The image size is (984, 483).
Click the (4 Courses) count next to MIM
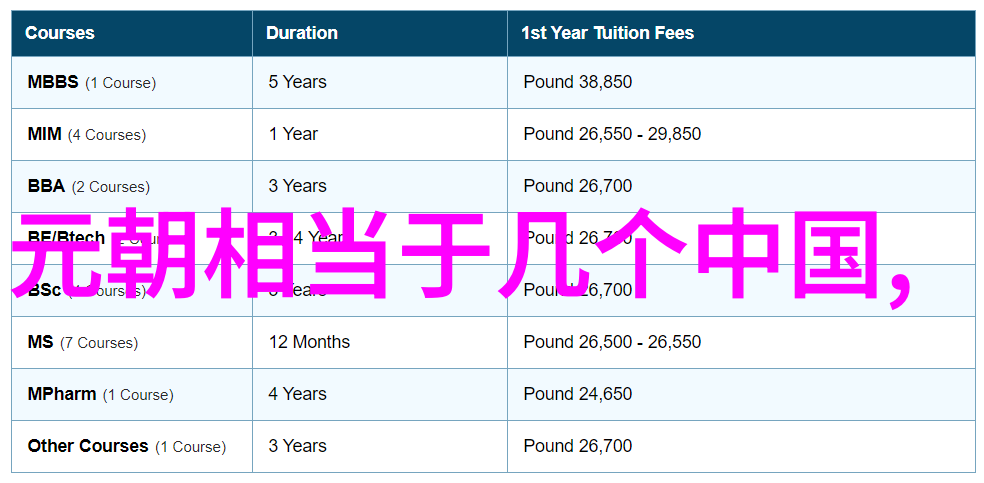click(x=107, y=135)
